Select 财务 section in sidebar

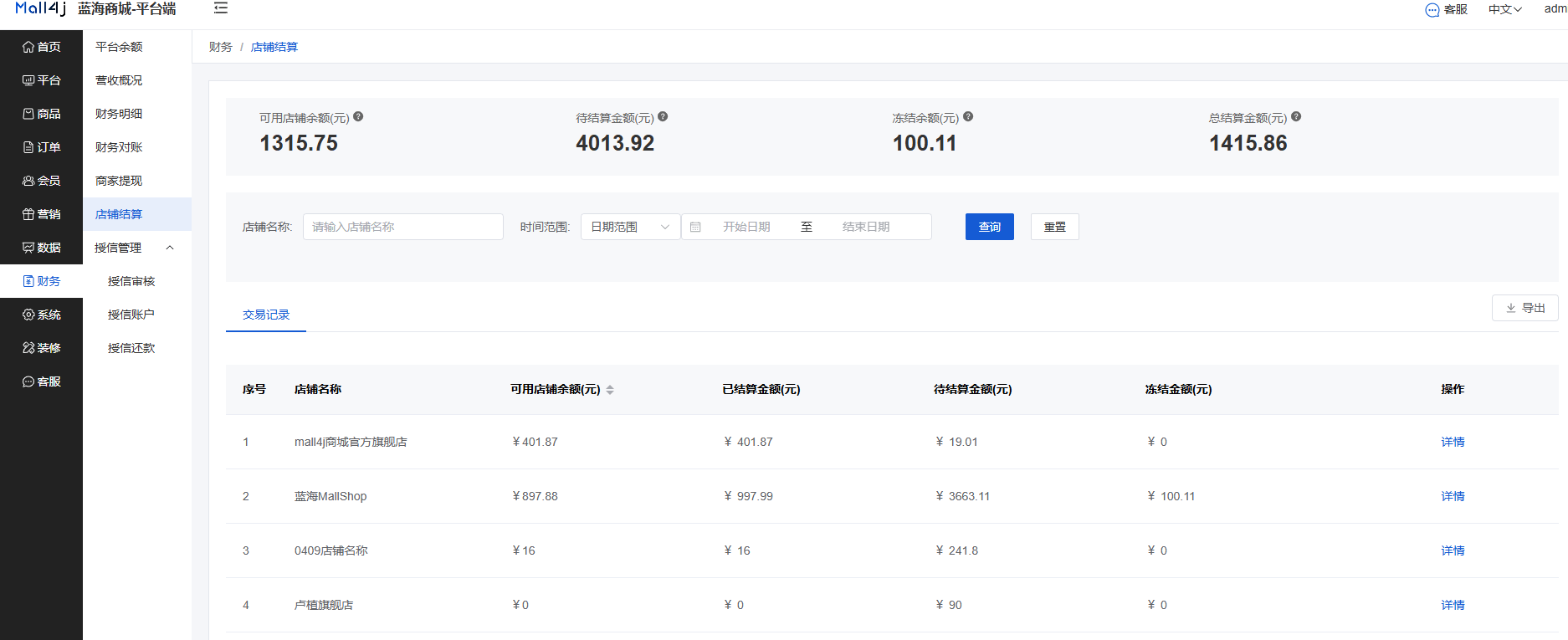[x=41, y=281]
